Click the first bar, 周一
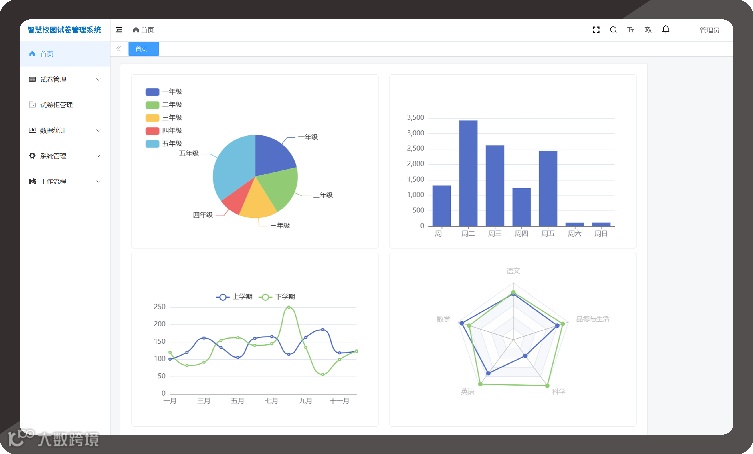753x454 pixels. [442, 206]
